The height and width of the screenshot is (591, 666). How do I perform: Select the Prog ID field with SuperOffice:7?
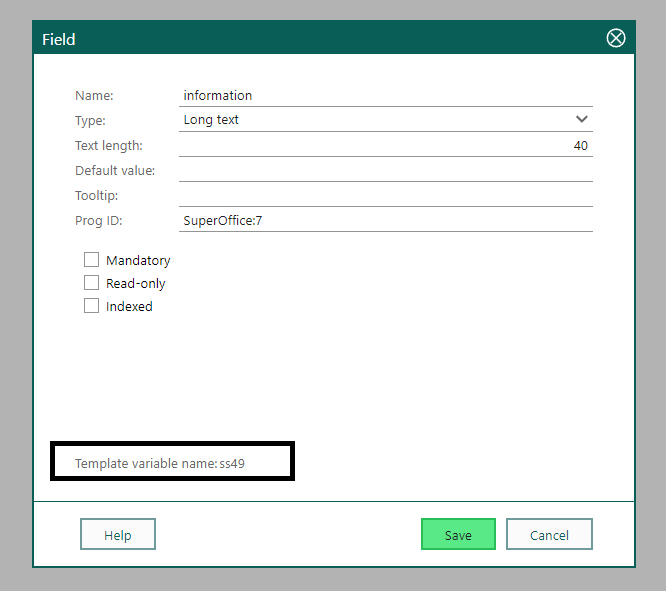[385, 221]
